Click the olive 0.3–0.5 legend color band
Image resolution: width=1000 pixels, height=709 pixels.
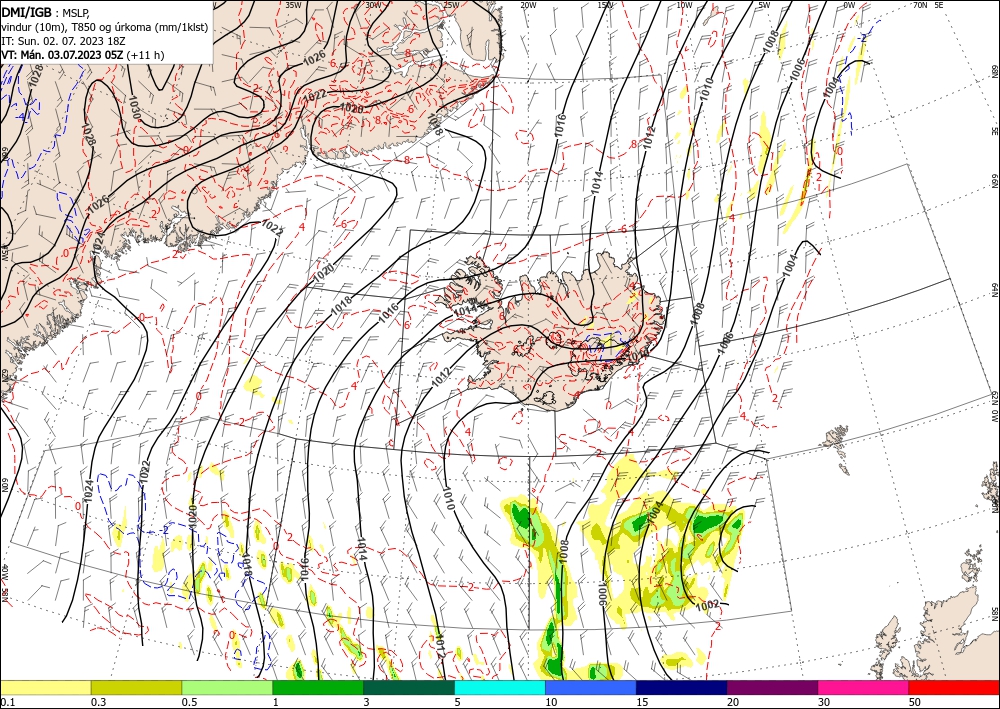point(136,687)
